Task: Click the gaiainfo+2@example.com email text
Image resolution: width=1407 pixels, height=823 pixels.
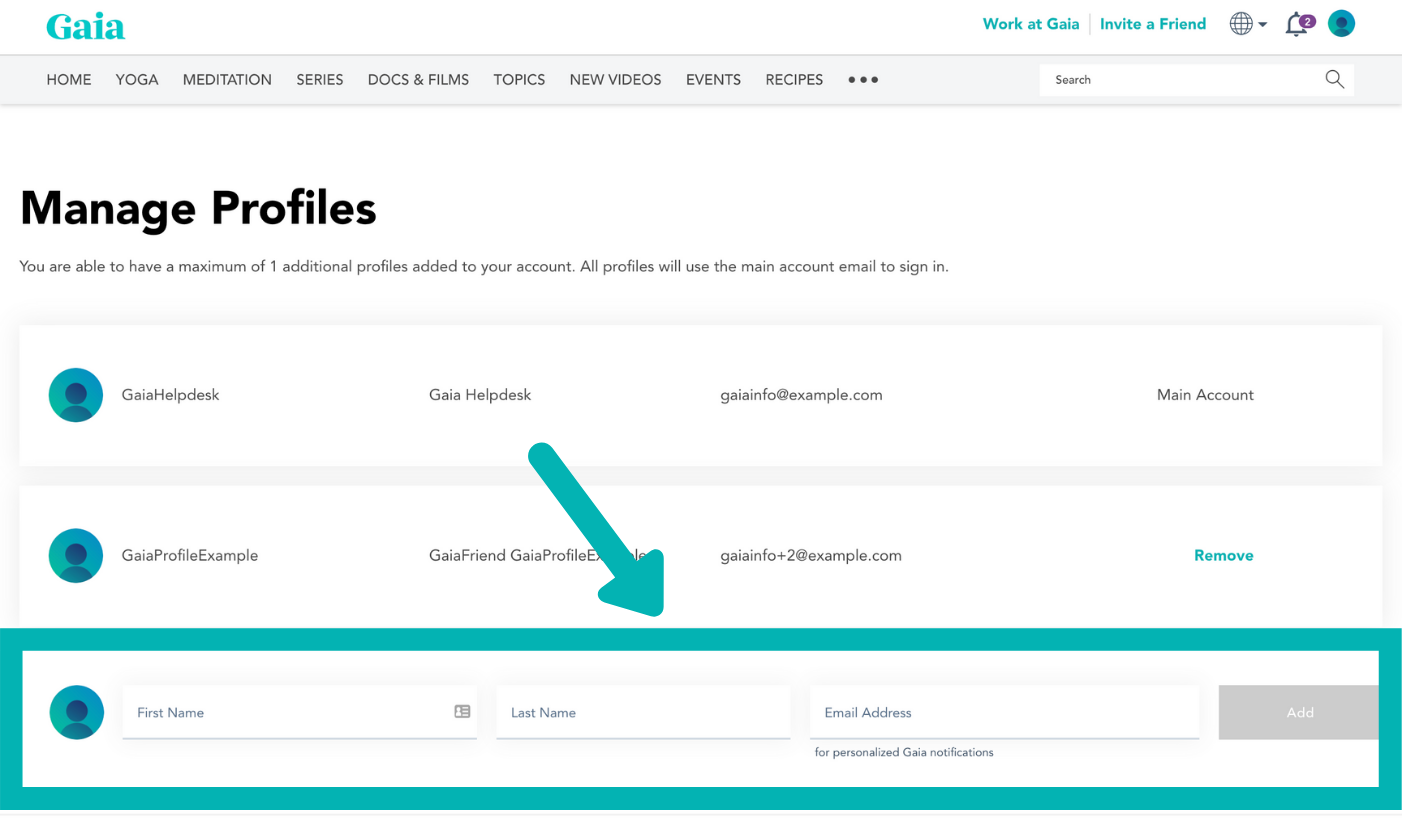Action: (x=811, y=555)
